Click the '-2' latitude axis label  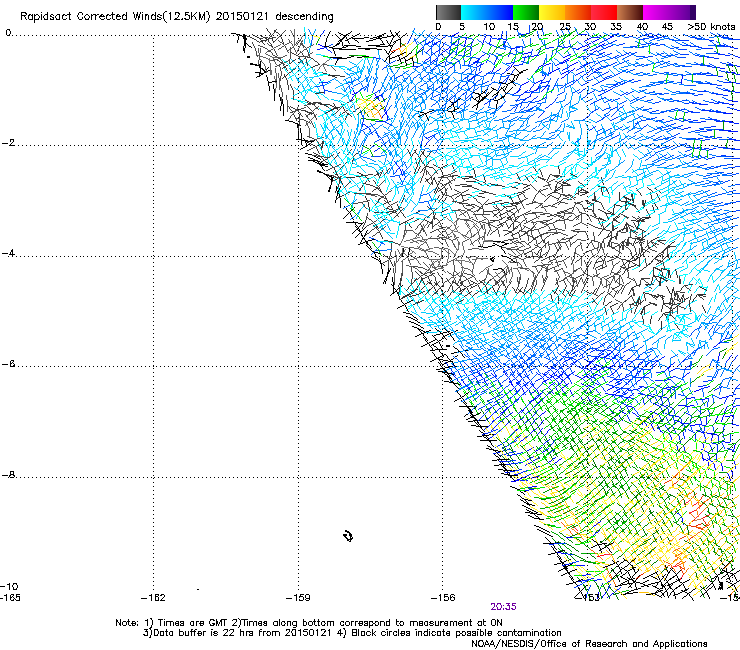(x=8, y=143)
